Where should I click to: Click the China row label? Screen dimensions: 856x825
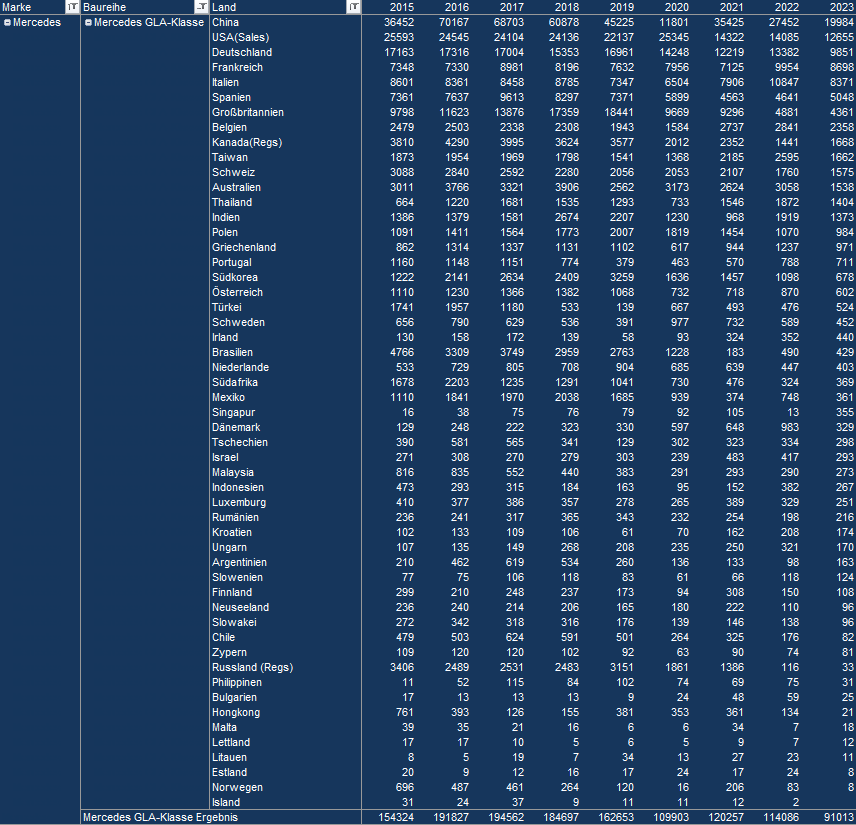225,22
